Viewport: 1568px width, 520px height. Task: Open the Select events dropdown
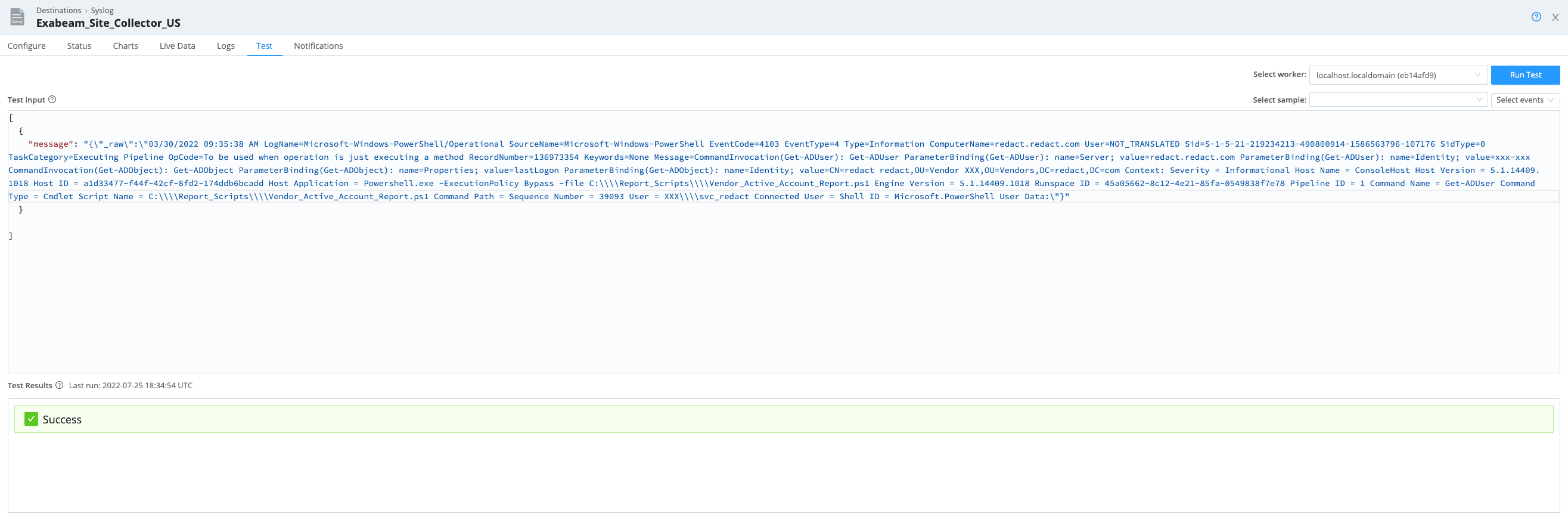click(x=1524, y=100)
